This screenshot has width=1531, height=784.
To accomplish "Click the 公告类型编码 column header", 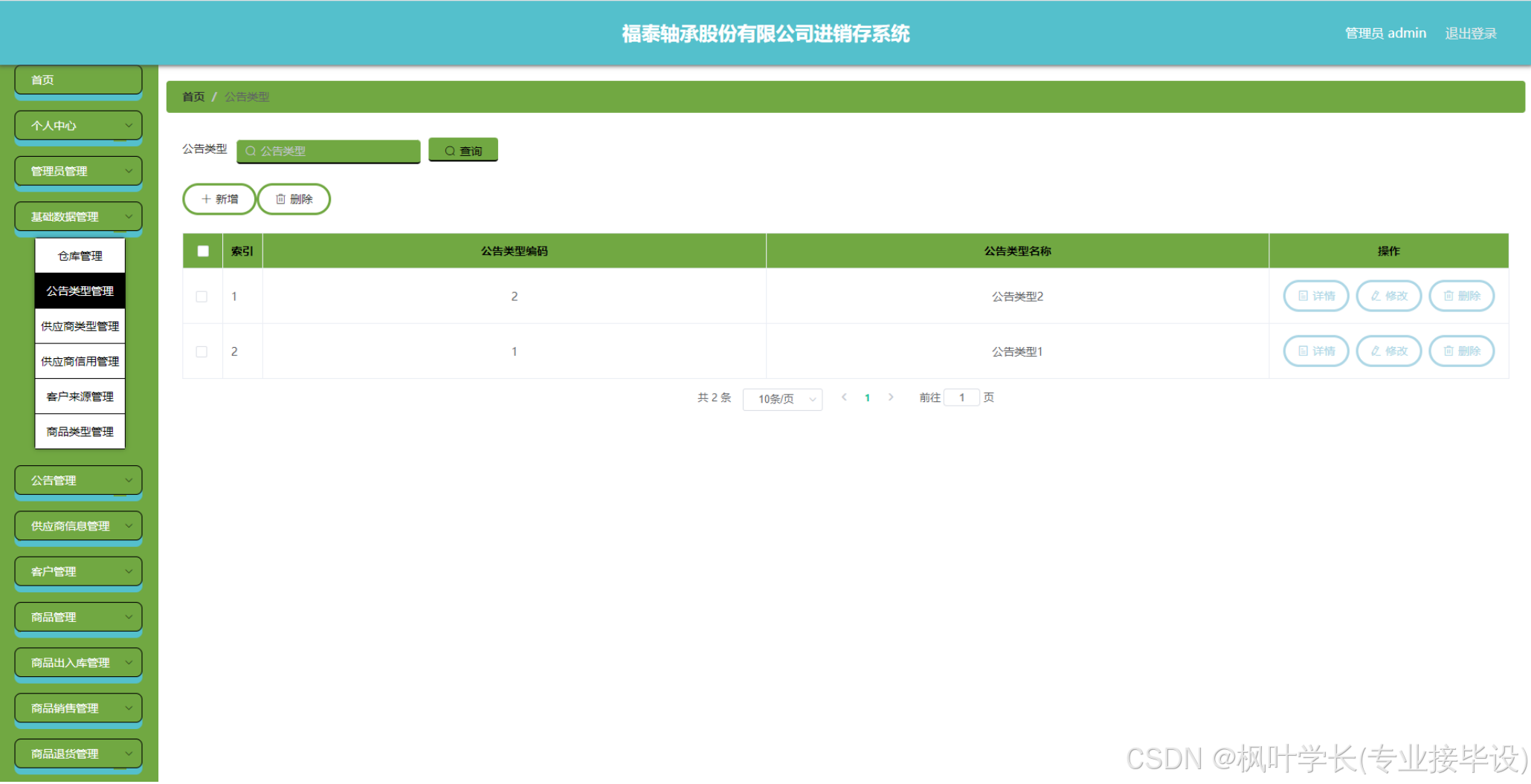I will click(x=515, y=251).
